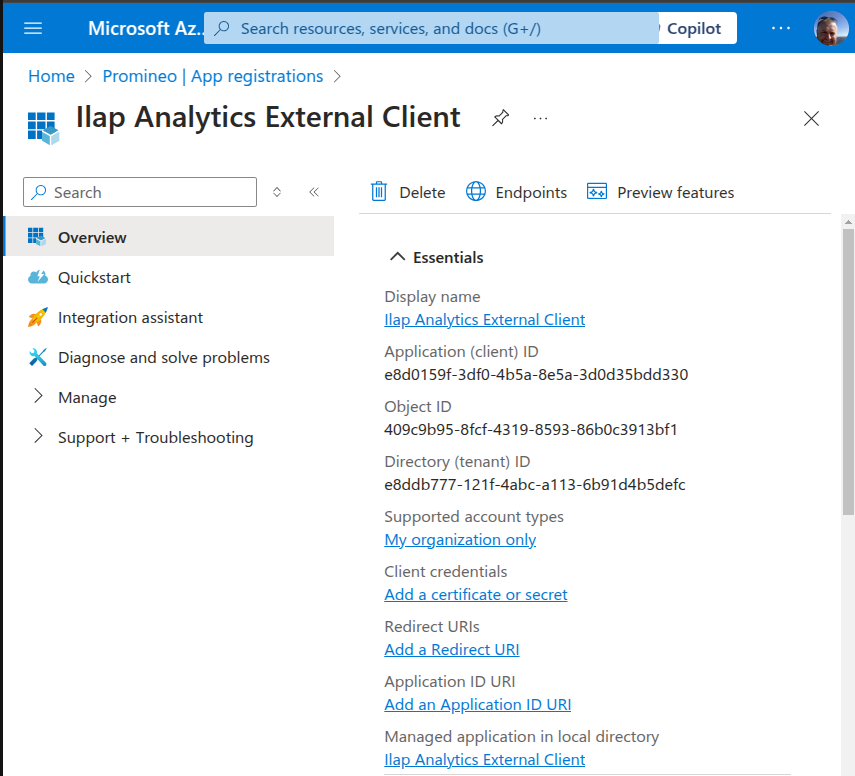Image resolution: width=855 pixels, height=776 pixels.
Task: Close the app registration blade
Action: pyautogui.click(x=811, y=118)
